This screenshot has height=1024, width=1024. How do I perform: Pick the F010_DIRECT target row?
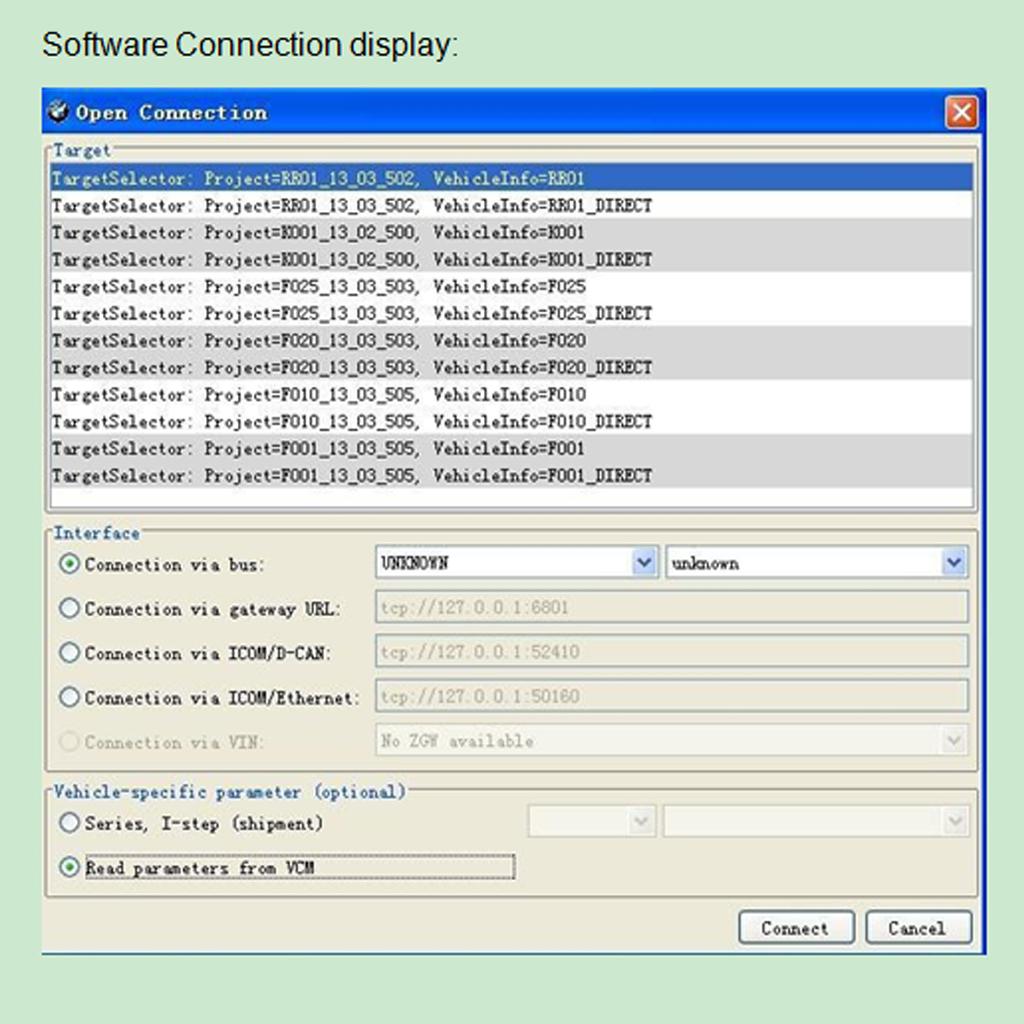[351, 422]
